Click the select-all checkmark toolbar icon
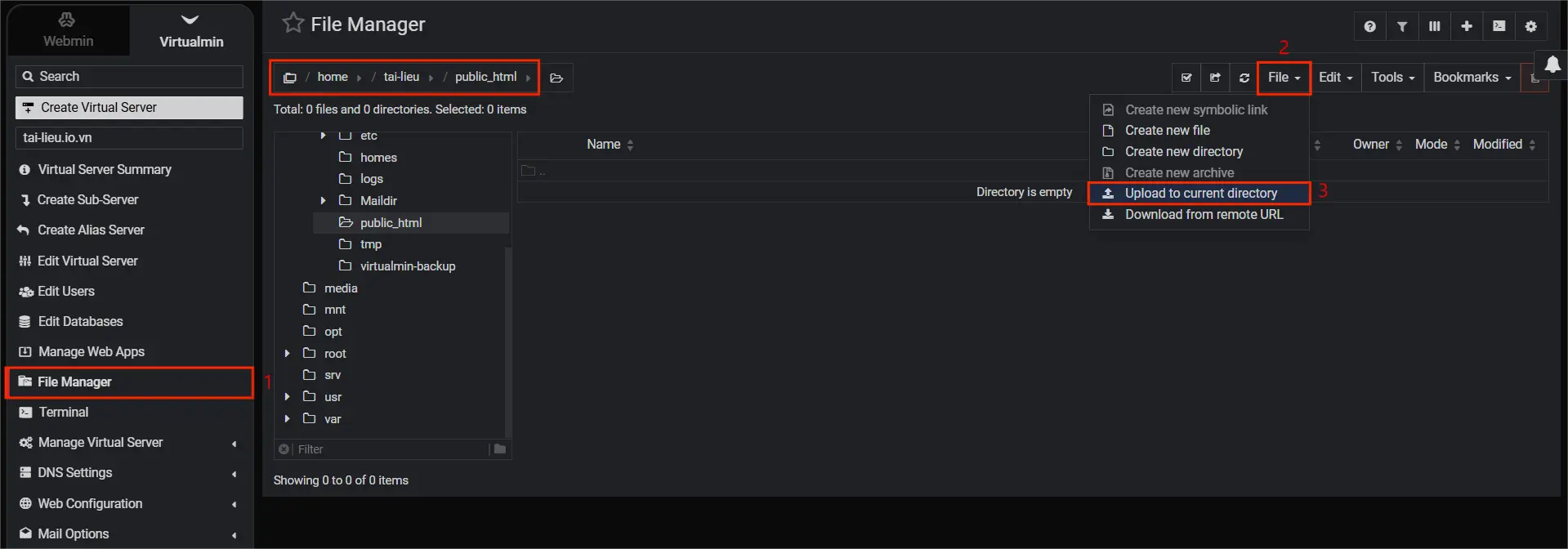 pyautogui.click(x=1186, y=78)
